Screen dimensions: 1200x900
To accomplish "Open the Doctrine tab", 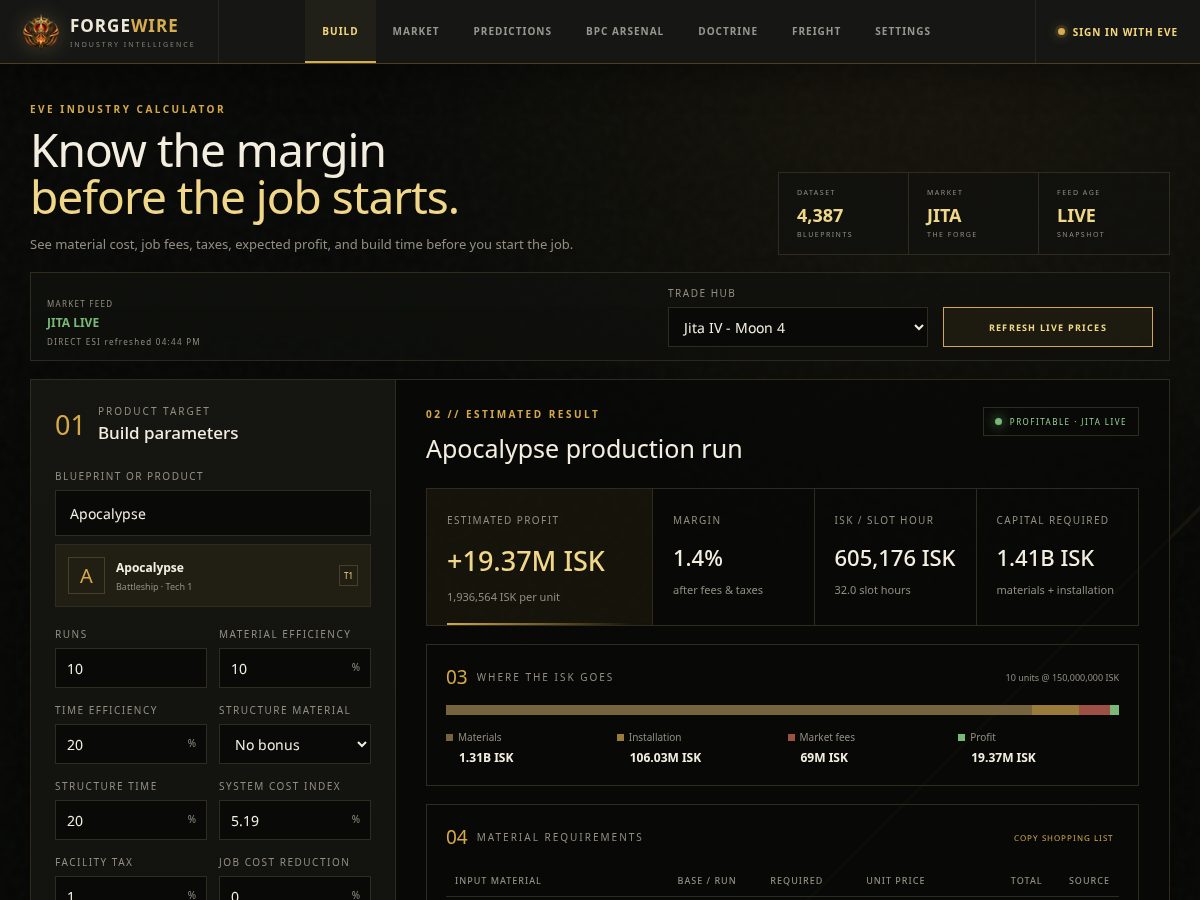I will [x=728, y=32].
